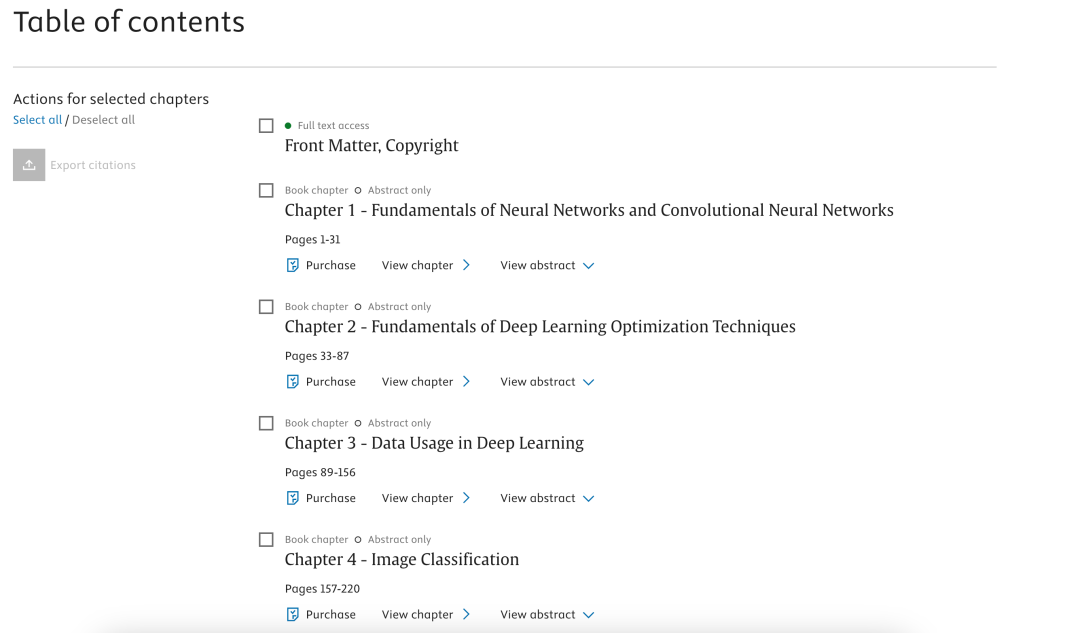The height and width of the screenshot is (633, 1080).
Task: Click the arrow beside Chapter 1 View chapter
Action: click(x=466, y=265)
